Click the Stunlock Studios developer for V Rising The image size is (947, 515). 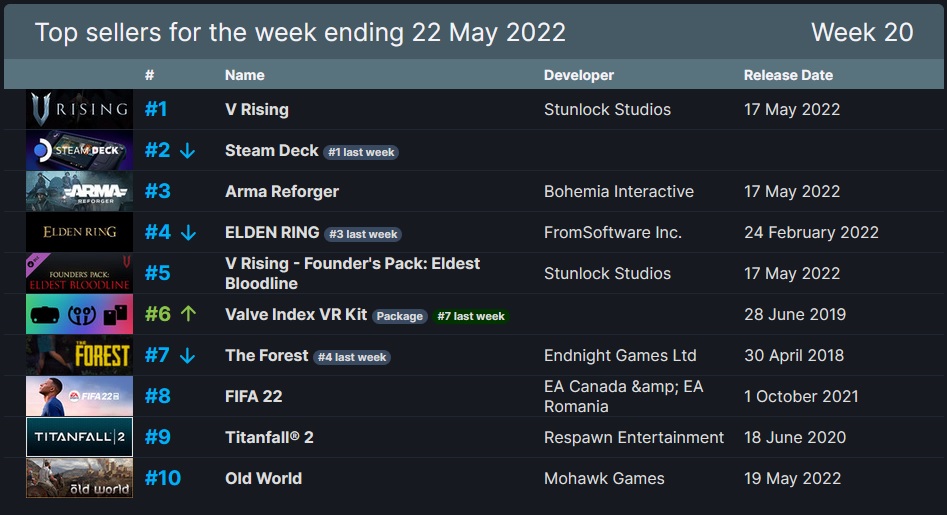click(607, 109)
